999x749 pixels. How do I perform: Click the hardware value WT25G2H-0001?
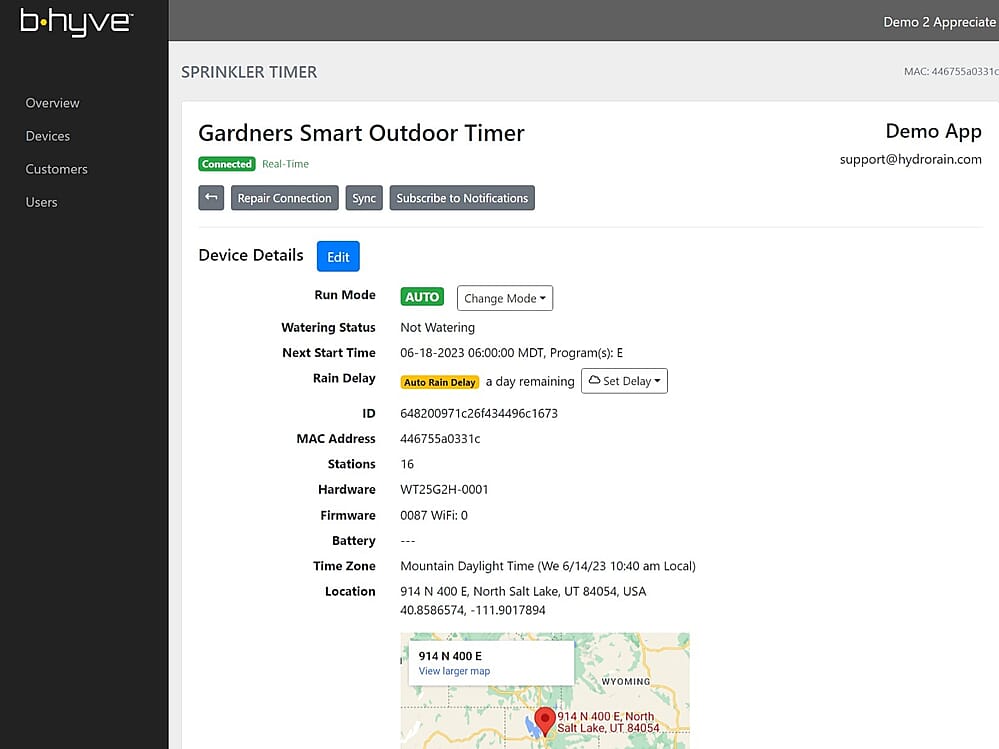pos(444,490)
